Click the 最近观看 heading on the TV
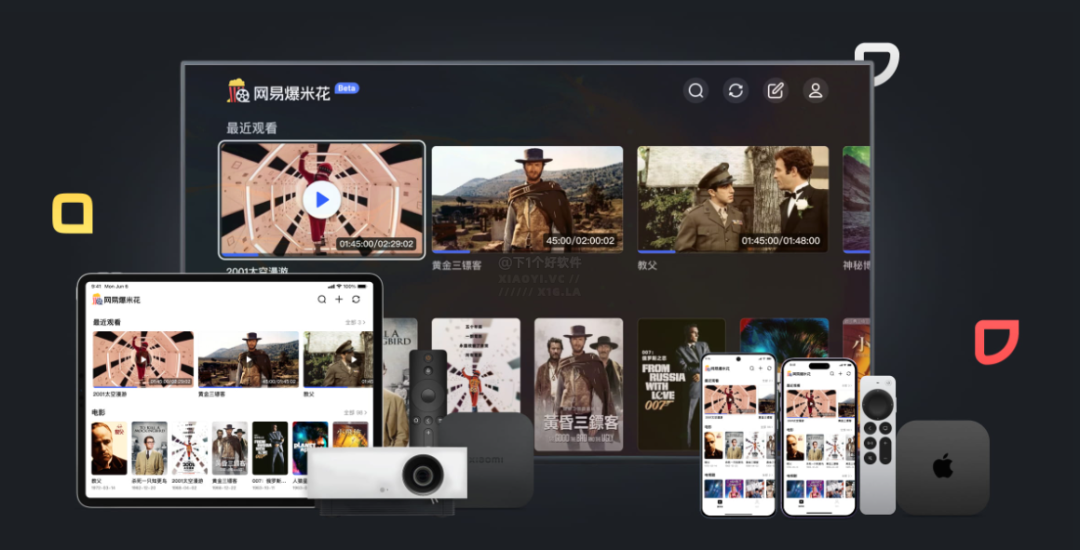Viewport: 1080px width, 550px height. click(x=252, y=128)
